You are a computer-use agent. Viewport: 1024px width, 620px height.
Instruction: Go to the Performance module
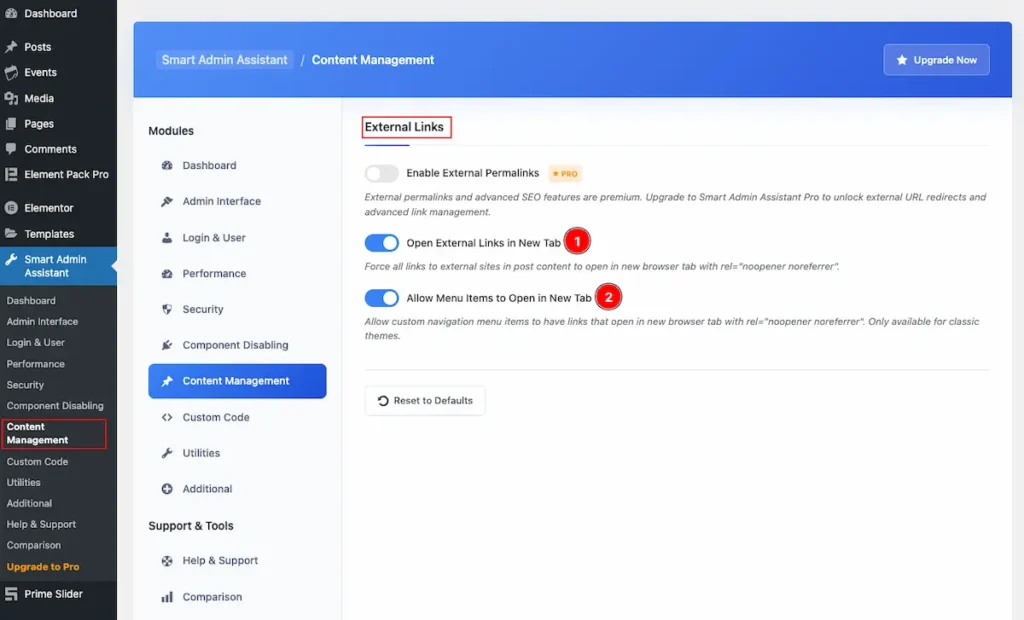pos(237,274)
